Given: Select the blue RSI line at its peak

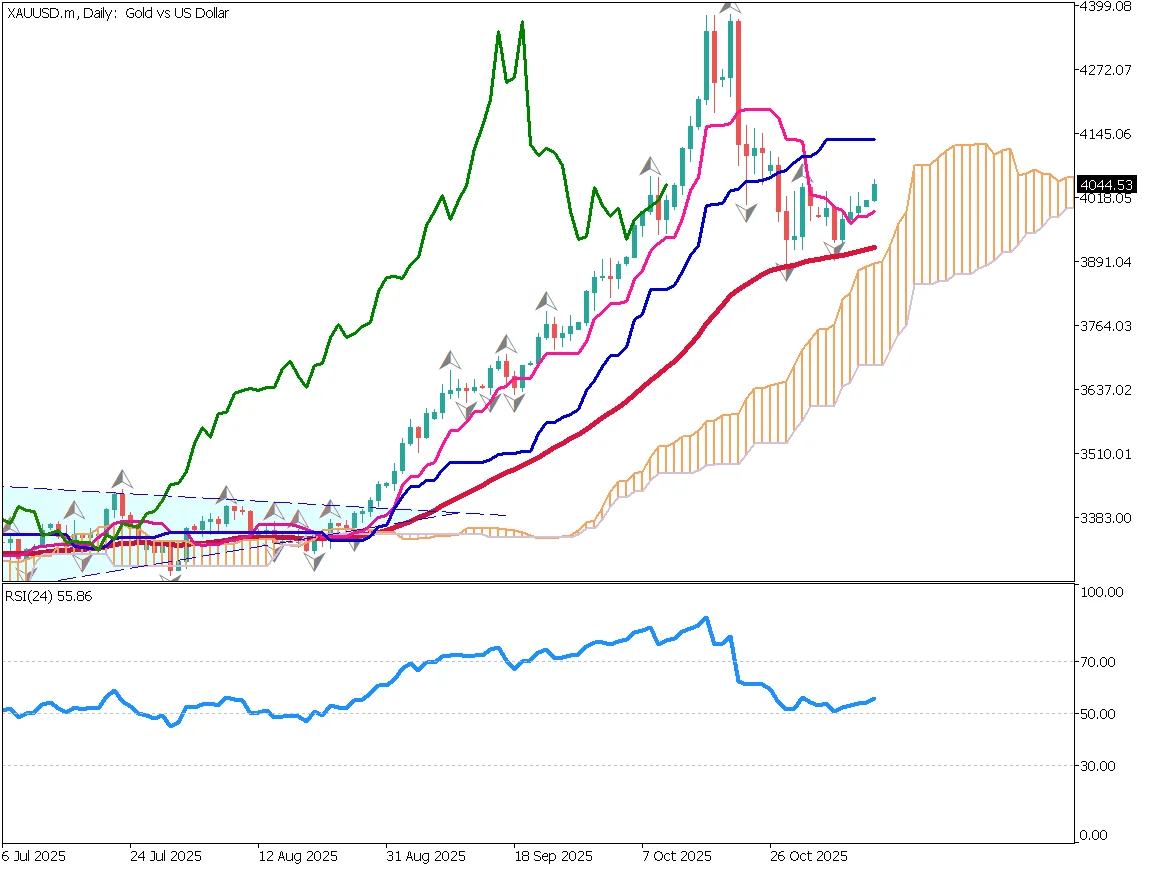Looking at the screenshot, I should click(x=705, y=618).
